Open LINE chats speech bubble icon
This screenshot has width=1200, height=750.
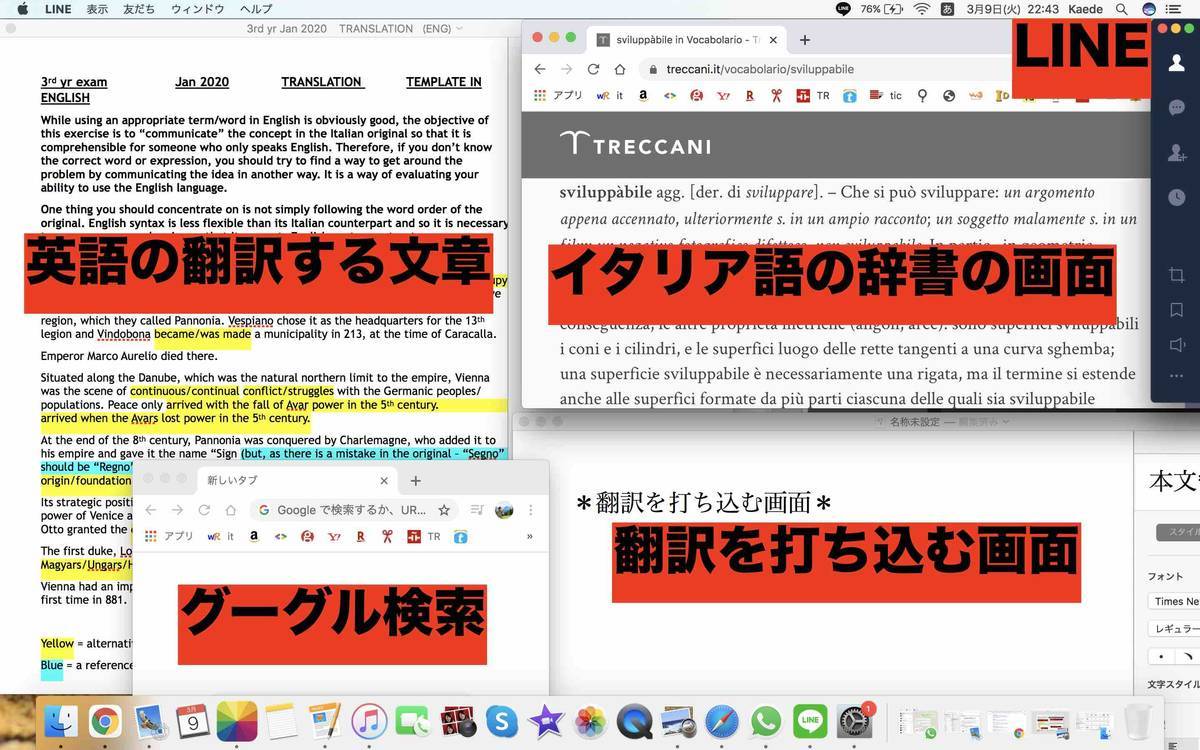tap(1177, 107)
